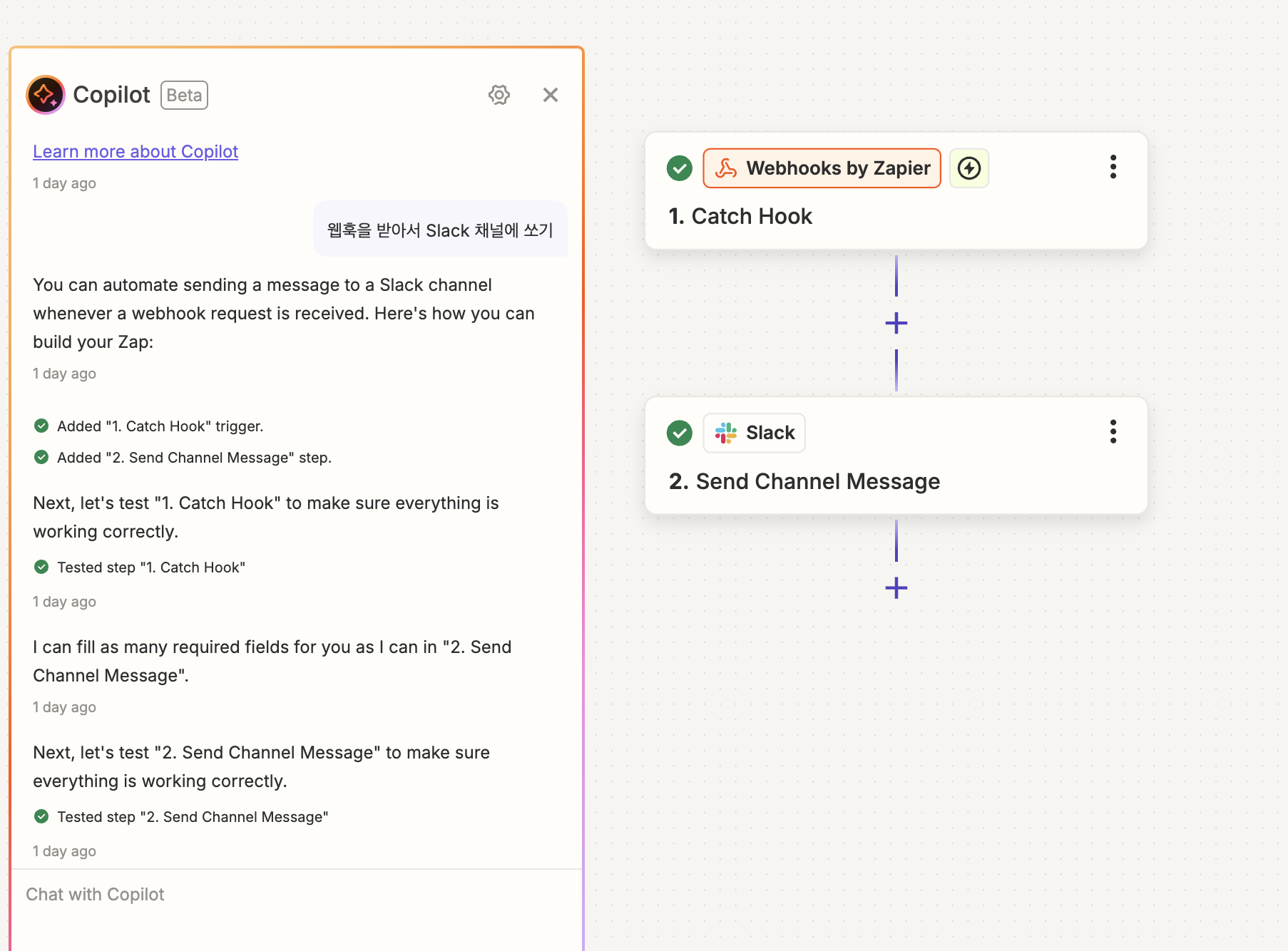This screenshot has height=951, width=1288.
Task: Select the Slack app badge
Action: coord(755,433)
